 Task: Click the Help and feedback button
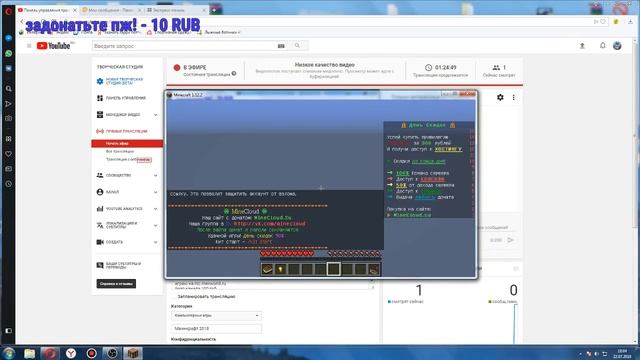click(116, 284)
